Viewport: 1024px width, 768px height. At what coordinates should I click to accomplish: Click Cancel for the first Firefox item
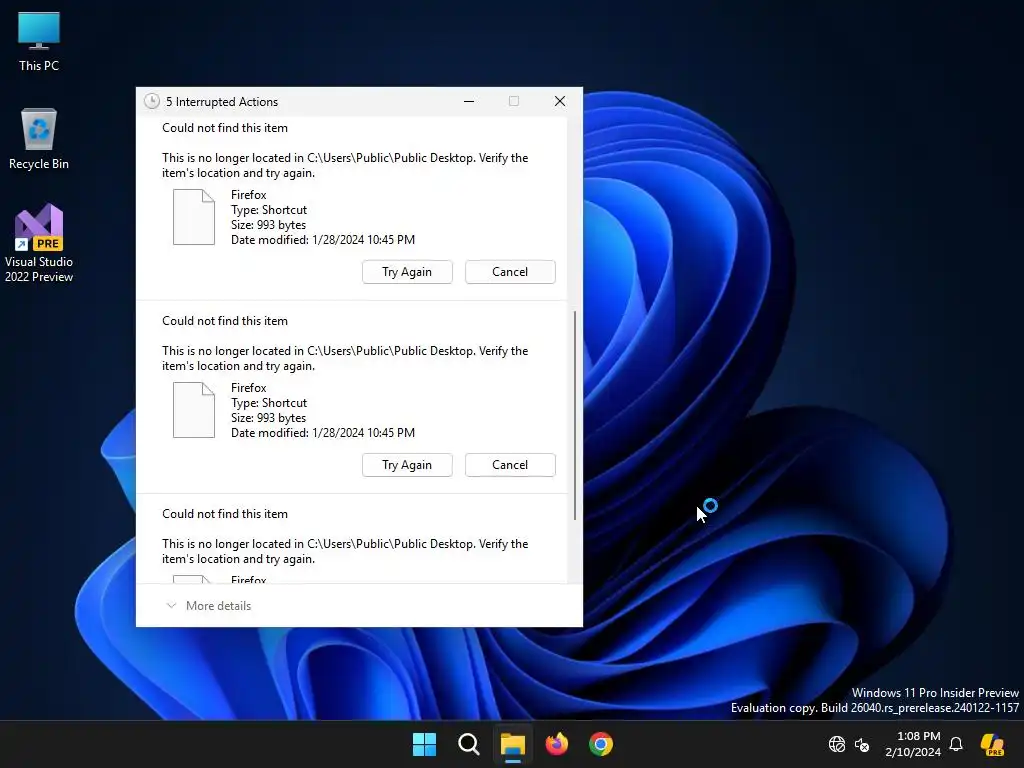click(510, 272)
